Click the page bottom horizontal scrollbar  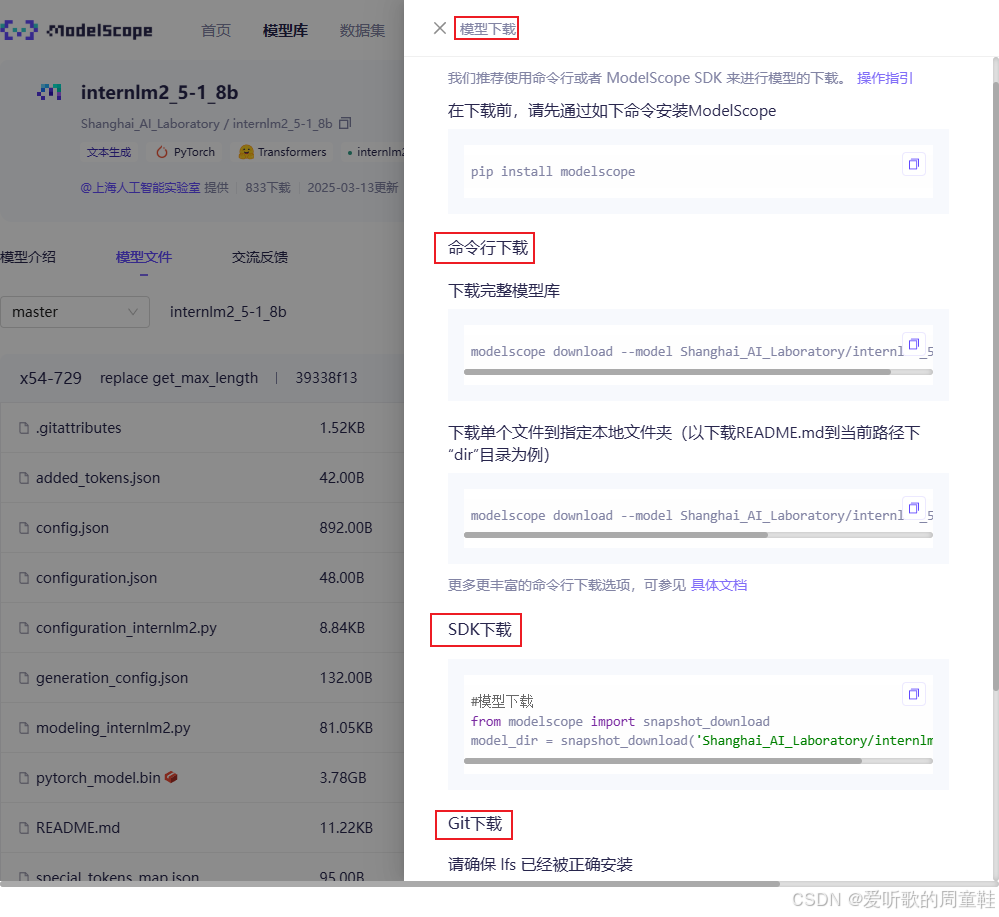tap(390, 884)
